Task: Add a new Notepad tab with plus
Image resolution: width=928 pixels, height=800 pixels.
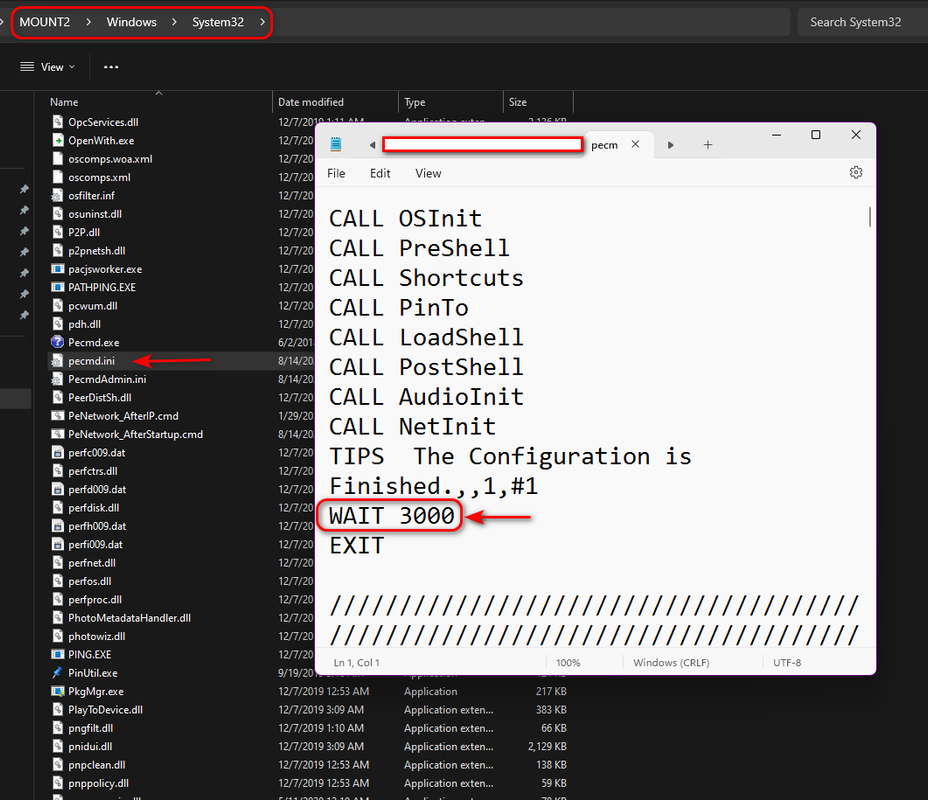Action: tap(708, 145)
